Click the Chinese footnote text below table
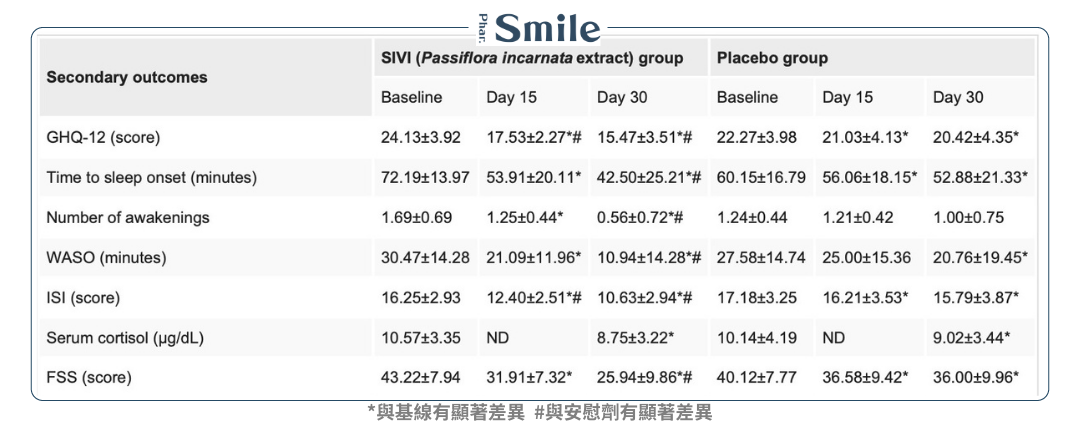This screenshot has height=428, width=1080. (540, 412)
